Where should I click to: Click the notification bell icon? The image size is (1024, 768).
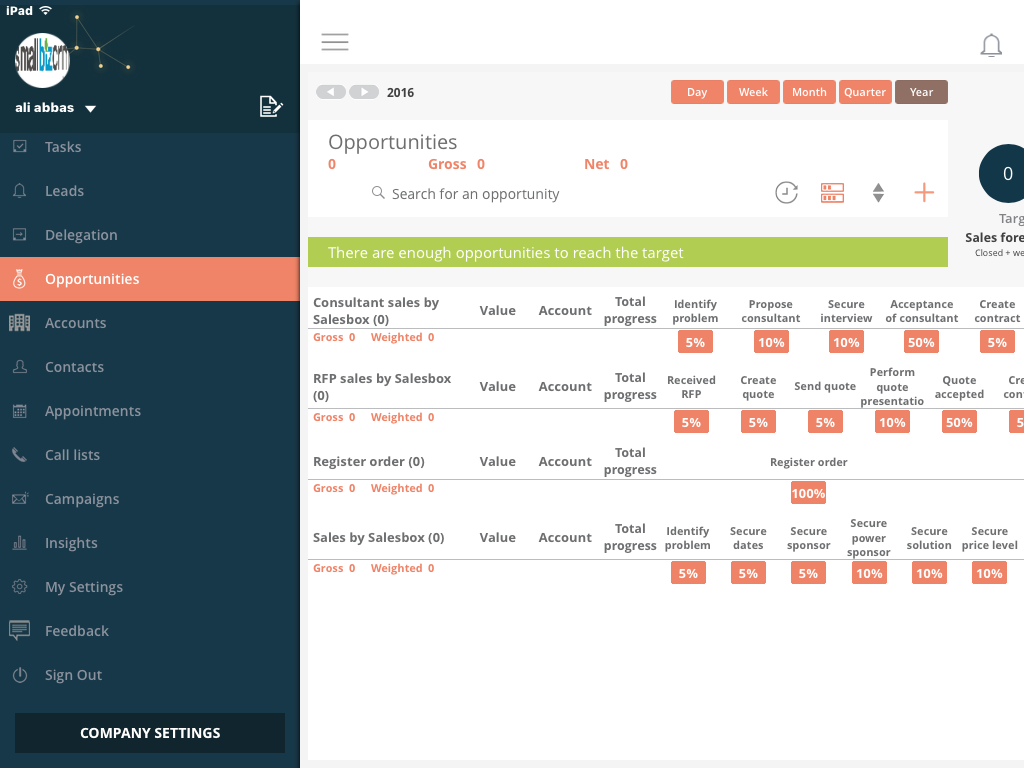coord(991,45)
